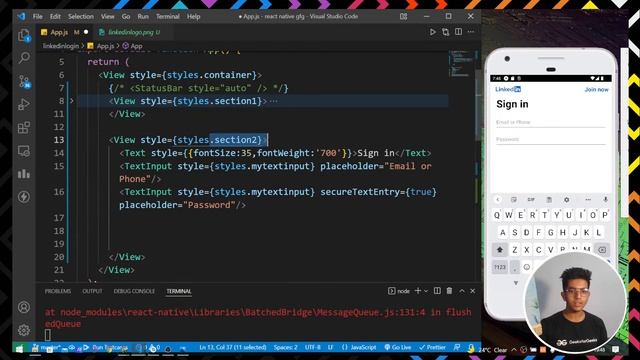640x360 pixels.
Task: Tap the microphone icon on phone keyboard
Action: point(605,200)
